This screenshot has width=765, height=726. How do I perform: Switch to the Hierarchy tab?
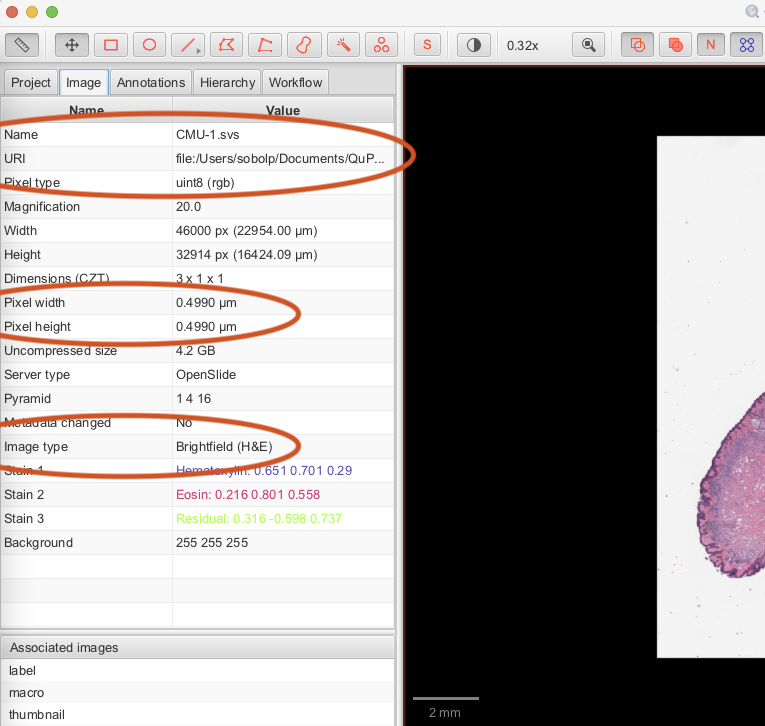[227, 82]
